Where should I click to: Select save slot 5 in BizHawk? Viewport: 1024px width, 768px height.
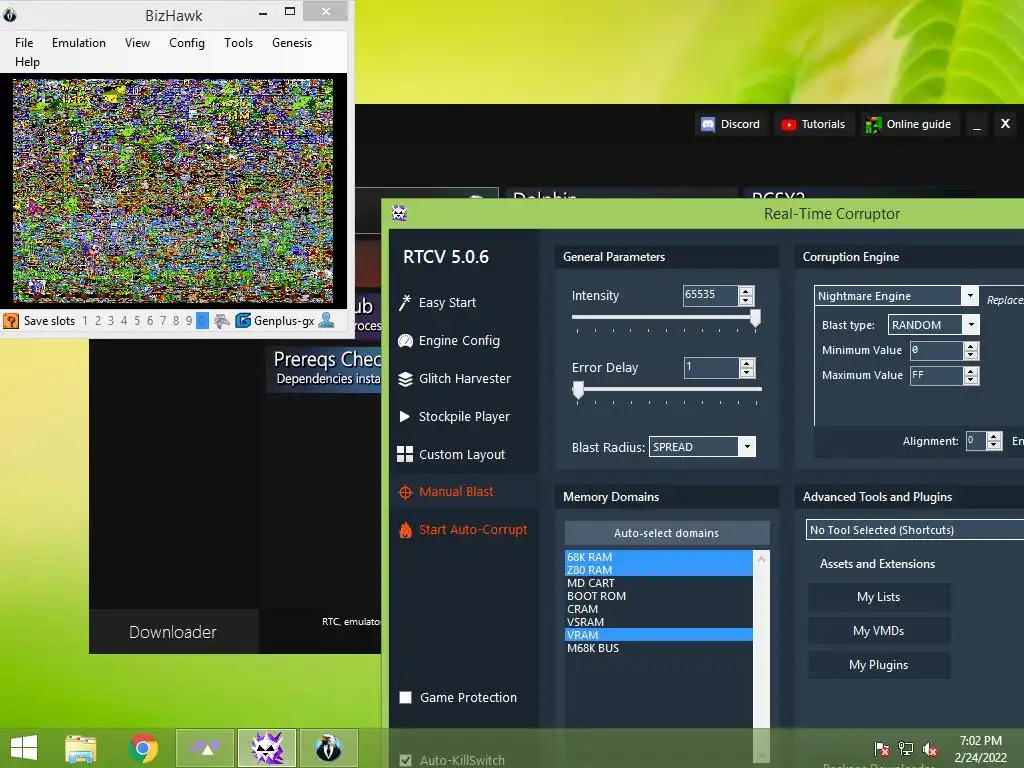pos(136,321)
